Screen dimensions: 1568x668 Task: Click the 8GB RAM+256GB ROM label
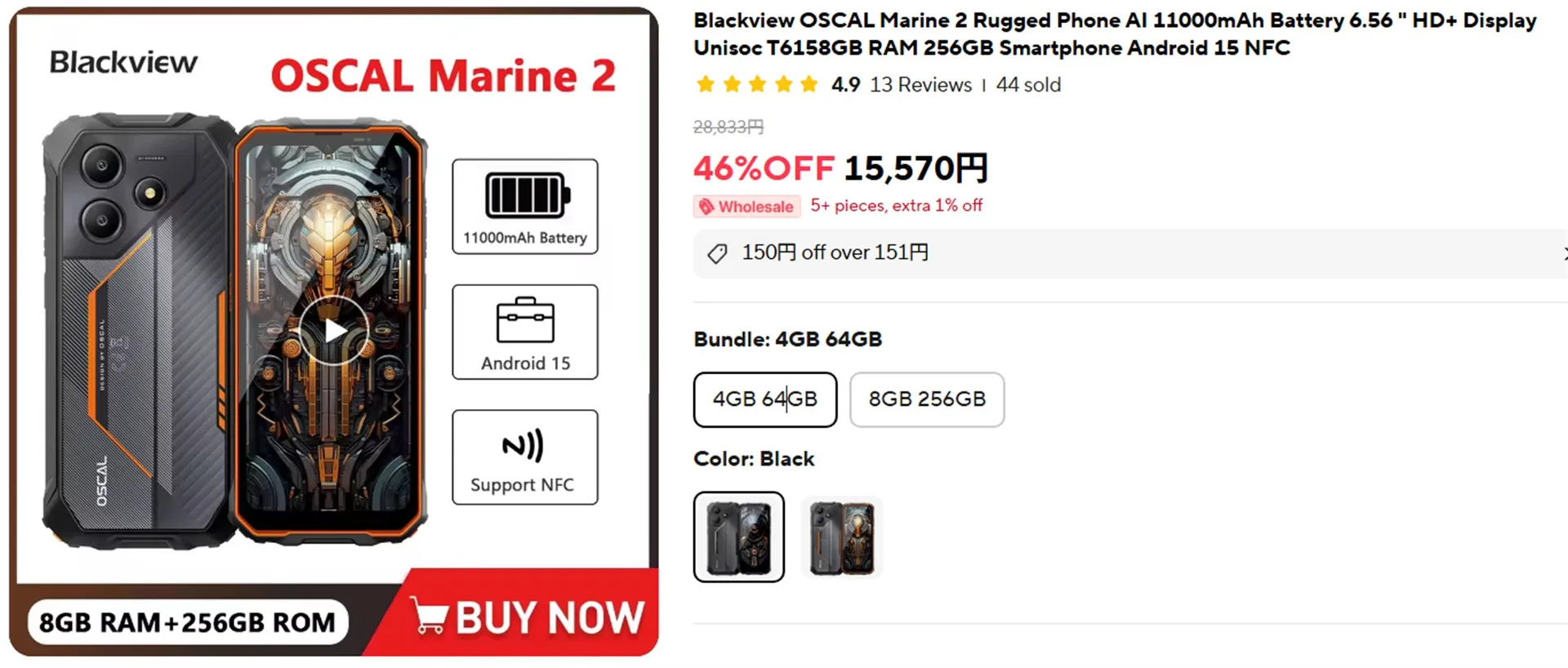click(x=187, y=622)
